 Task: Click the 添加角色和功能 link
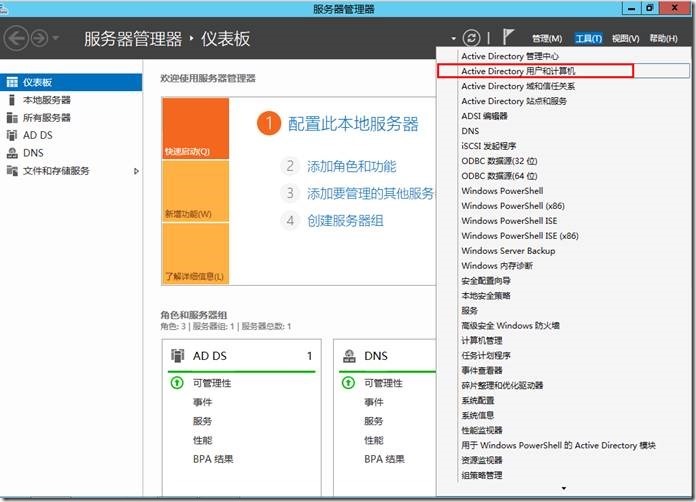352,166
